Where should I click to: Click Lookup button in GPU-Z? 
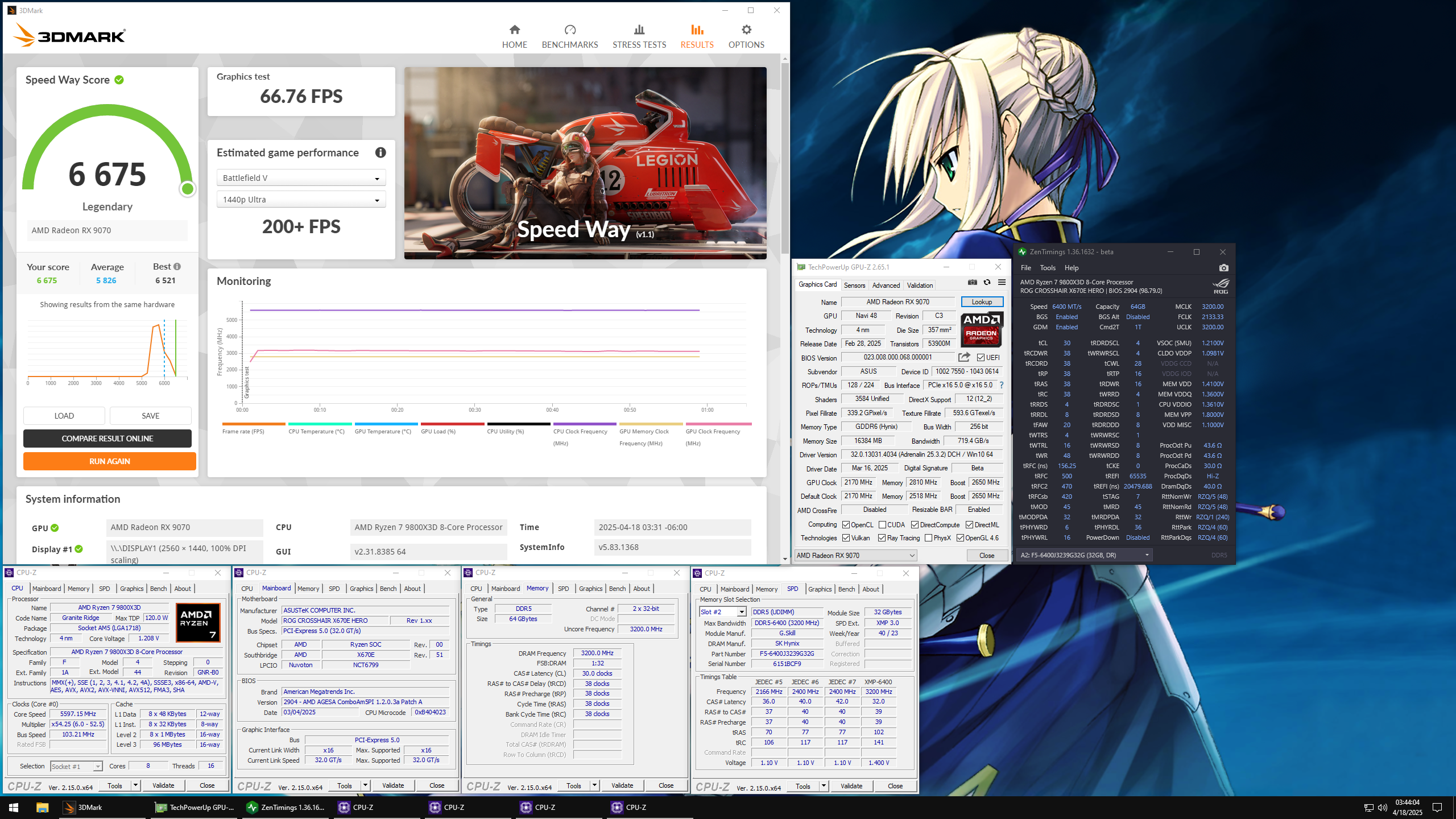tap(982, 302)
